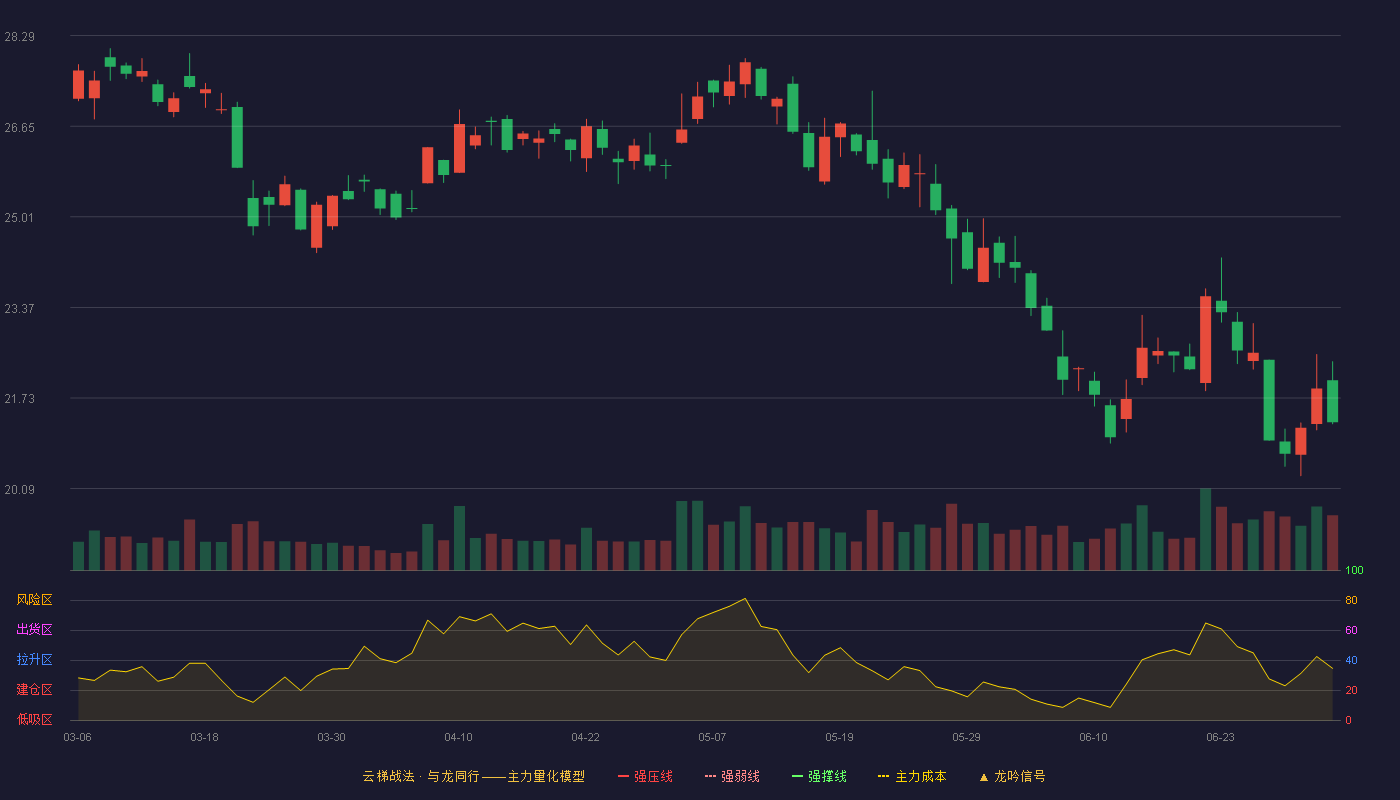Click the blue 40 indicator axis value

1351,660
